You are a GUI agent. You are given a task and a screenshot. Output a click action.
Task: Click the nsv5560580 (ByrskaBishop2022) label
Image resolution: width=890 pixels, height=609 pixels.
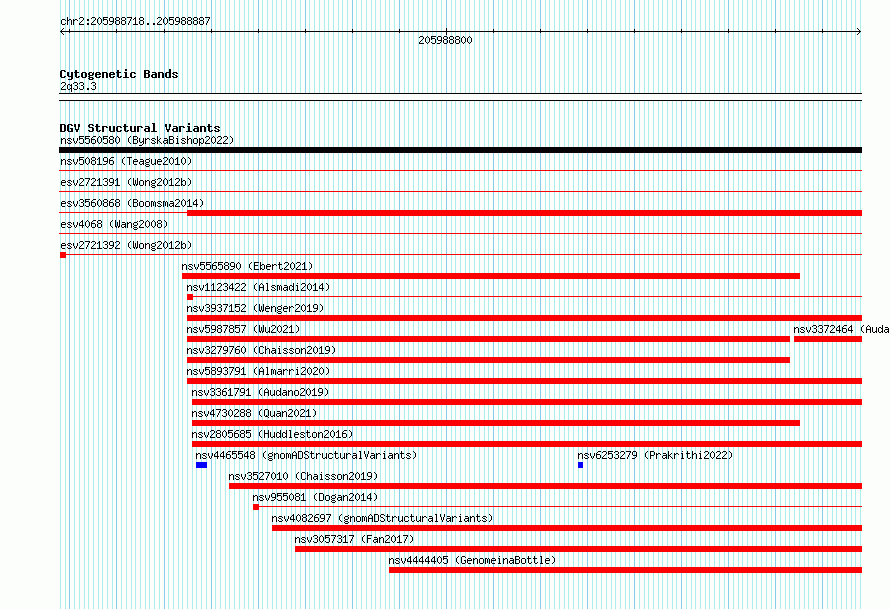[147, 140]
